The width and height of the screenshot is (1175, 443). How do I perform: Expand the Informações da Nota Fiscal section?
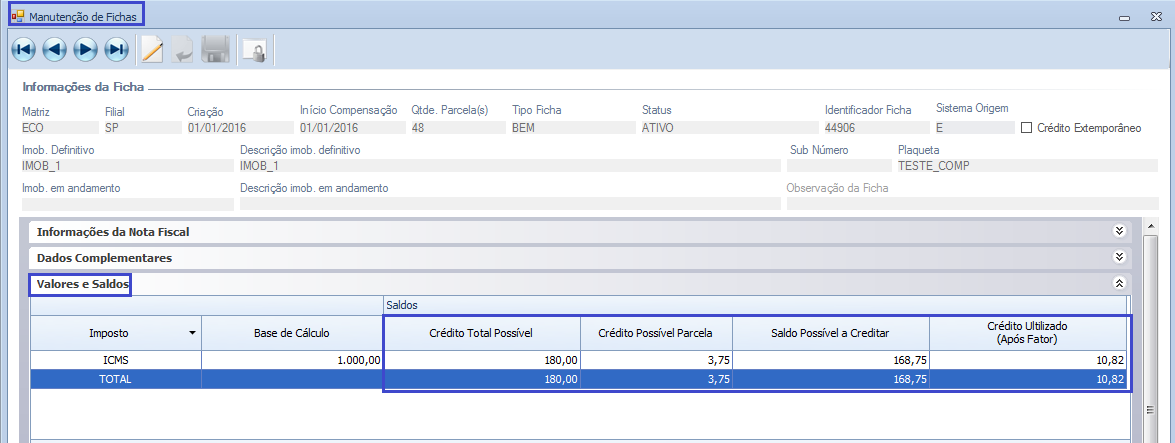tap(1120, 232)
